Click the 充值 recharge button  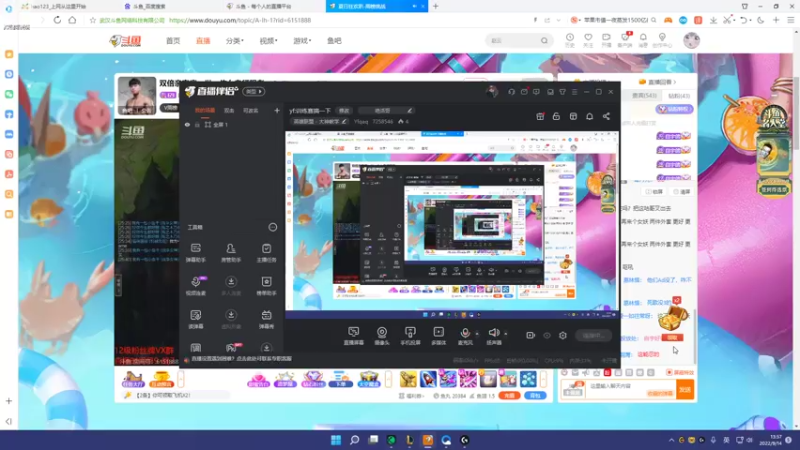[x=509, y=395]
